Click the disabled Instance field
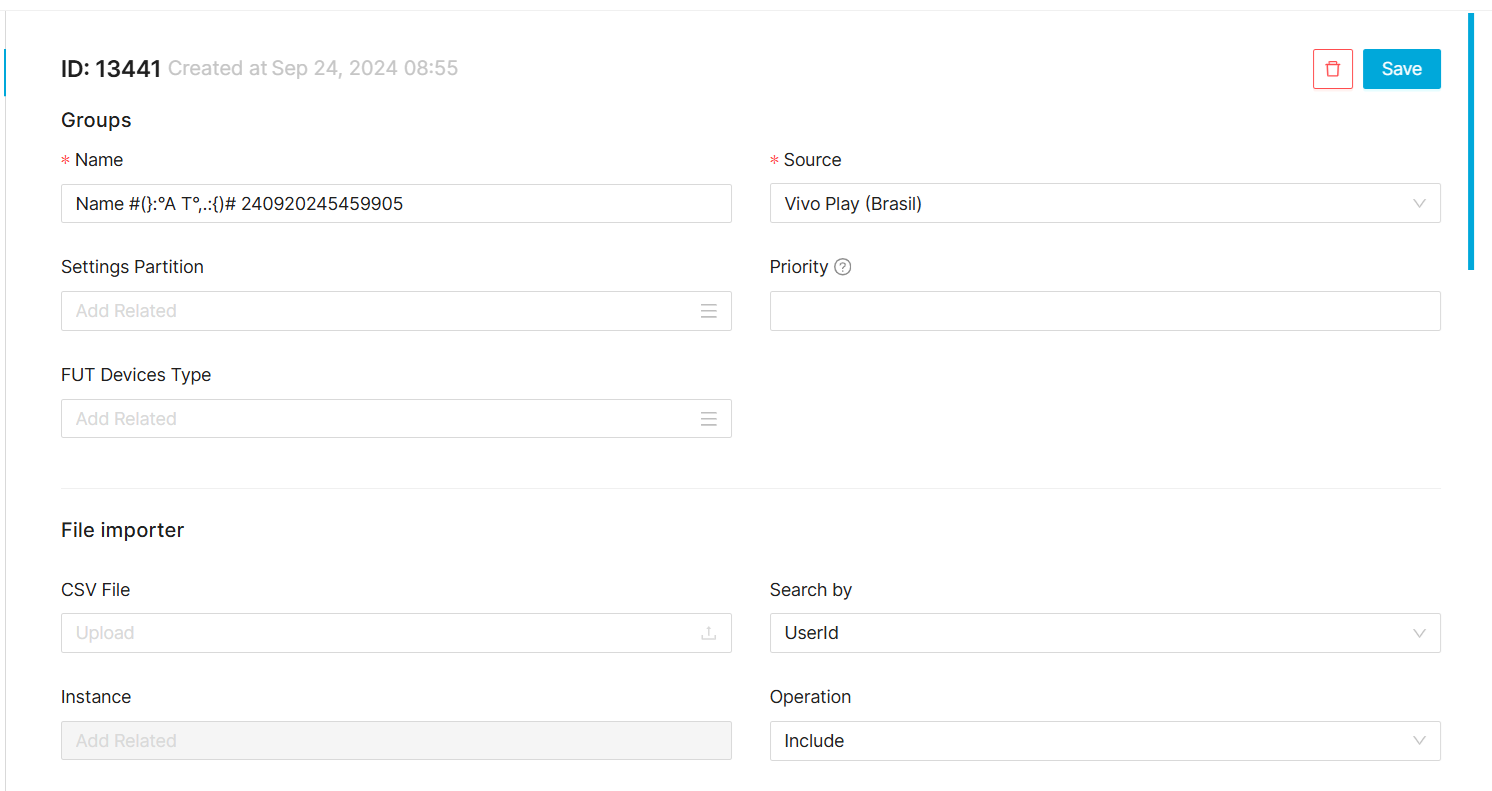 pyautogui.click(x=395, y=741)
